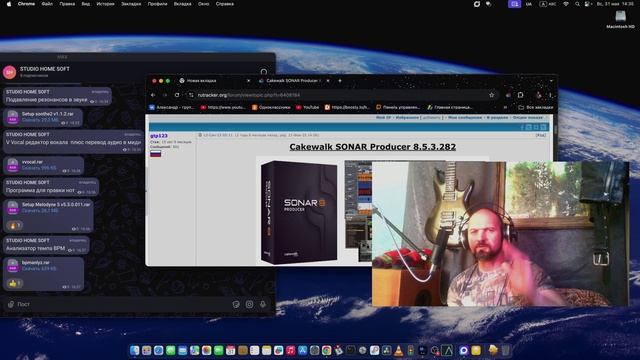Click the rutracker page vertical scrollbar
The width and height of the screenshot is (640, 360).
(x=555, y=131)
